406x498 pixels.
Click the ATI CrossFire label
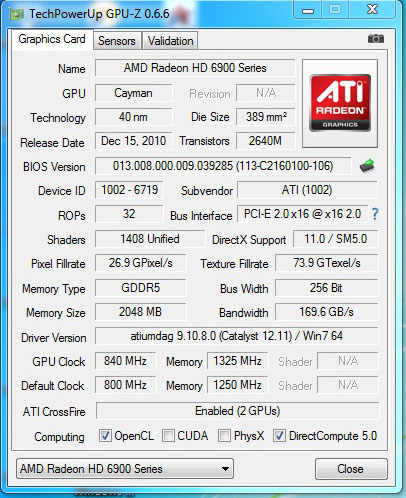(x=54, y=412)
